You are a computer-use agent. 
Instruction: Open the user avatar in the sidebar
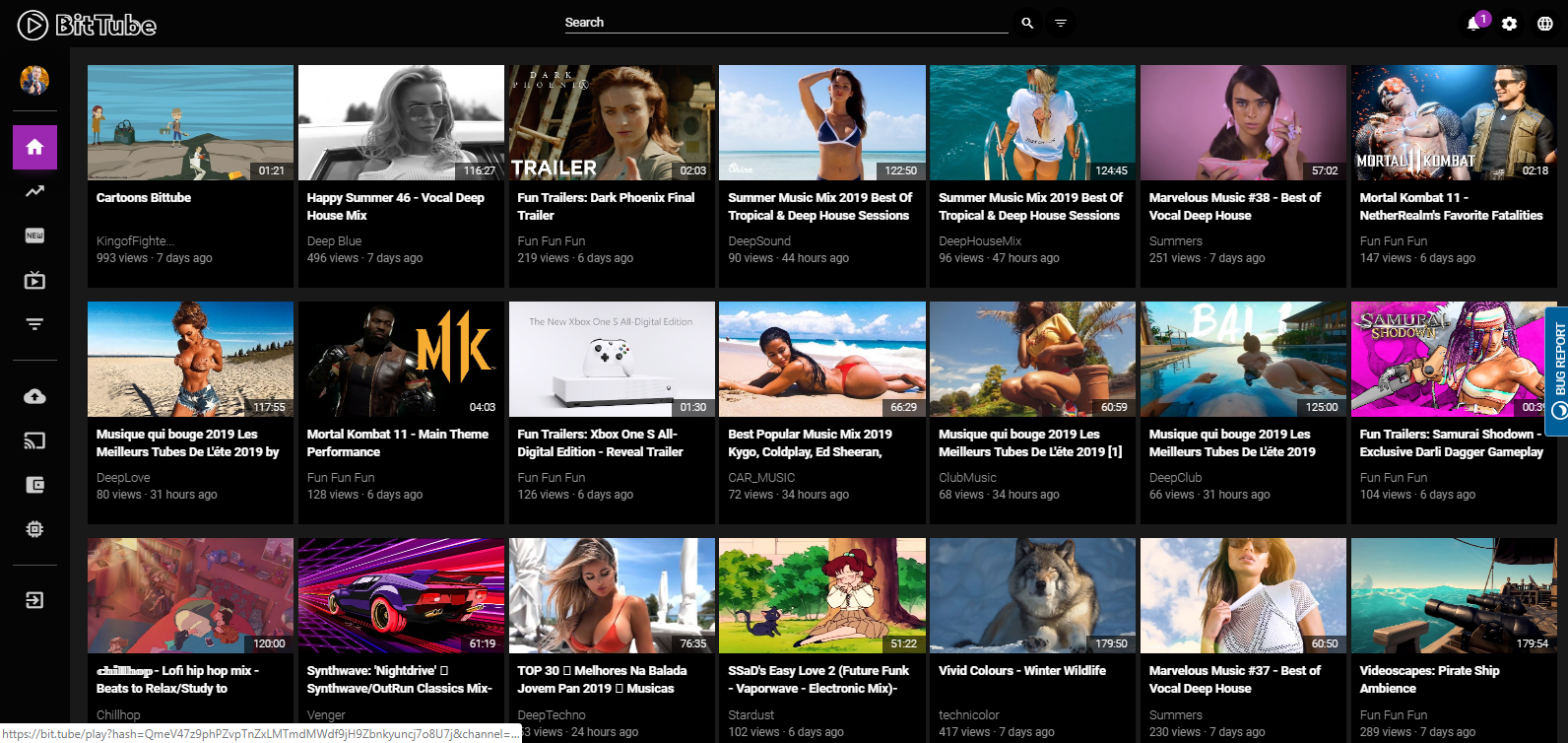pos(34,80)
